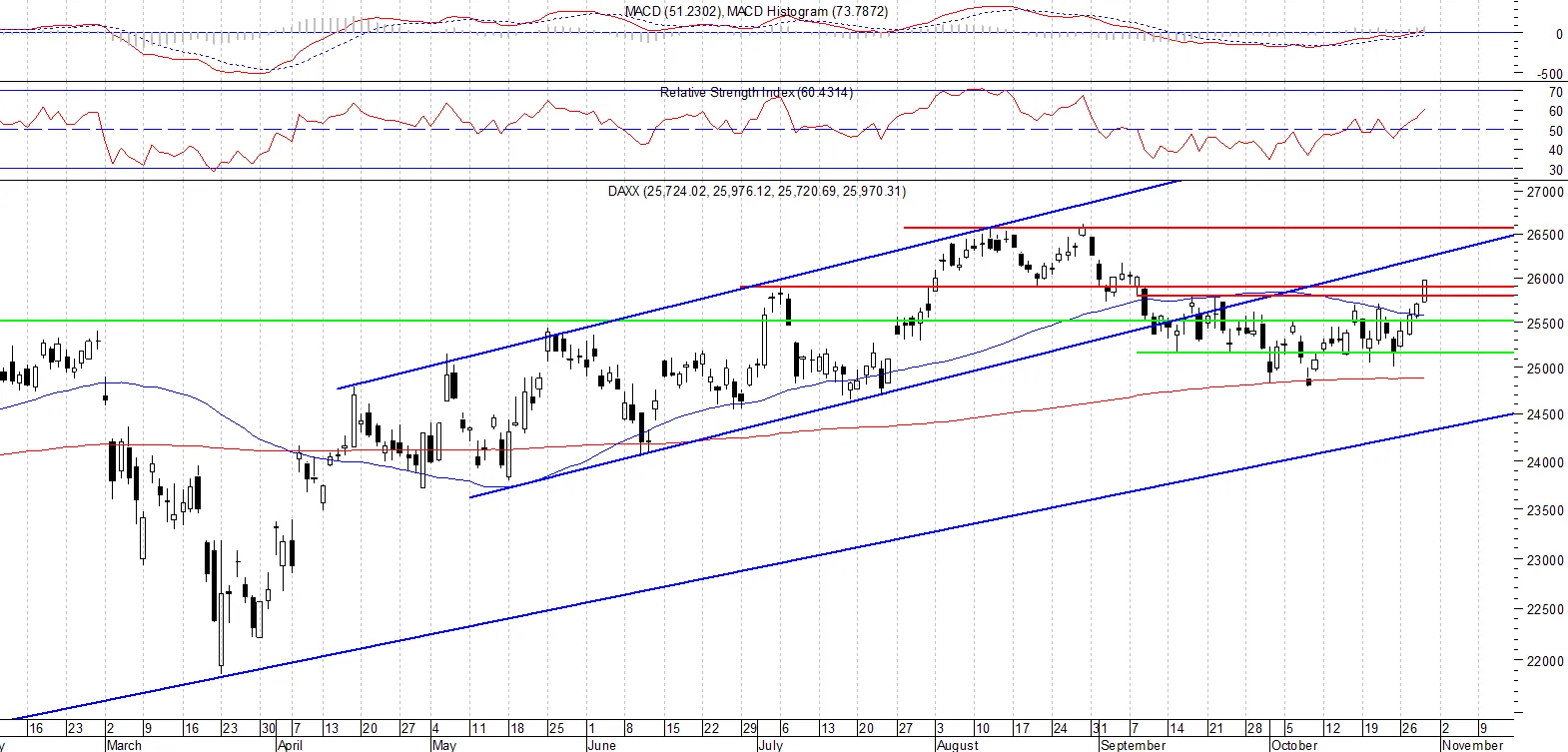The height and width of the screenshot is (752, 1568).
Task: Select the March month label
Action: (124, 745)
